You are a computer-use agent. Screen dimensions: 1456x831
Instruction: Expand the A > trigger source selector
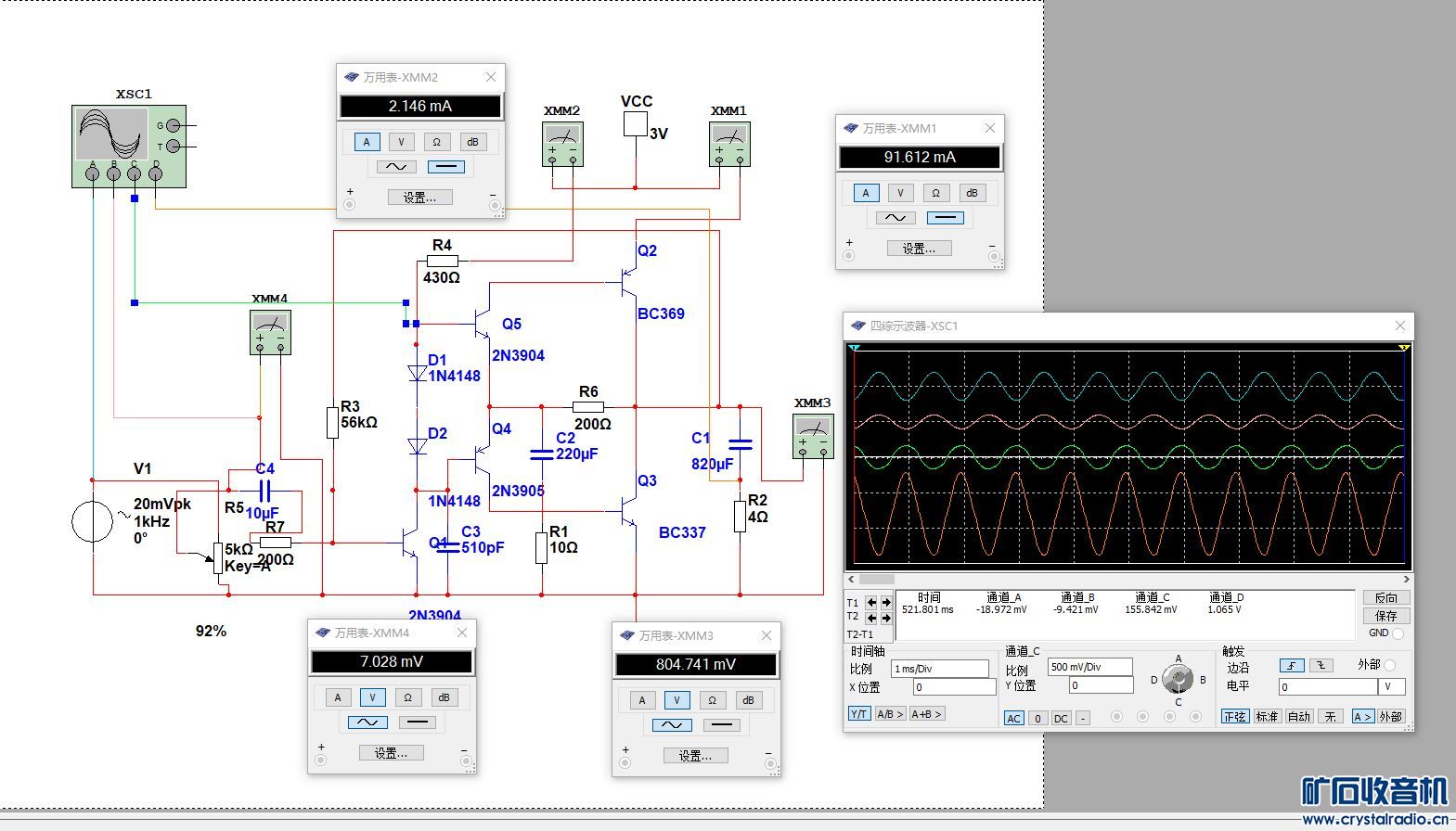tap(1361, 717)
